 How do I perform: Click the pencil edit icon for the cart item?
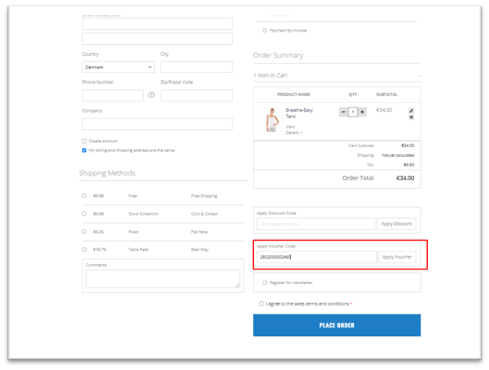click(x=411, y=111)
